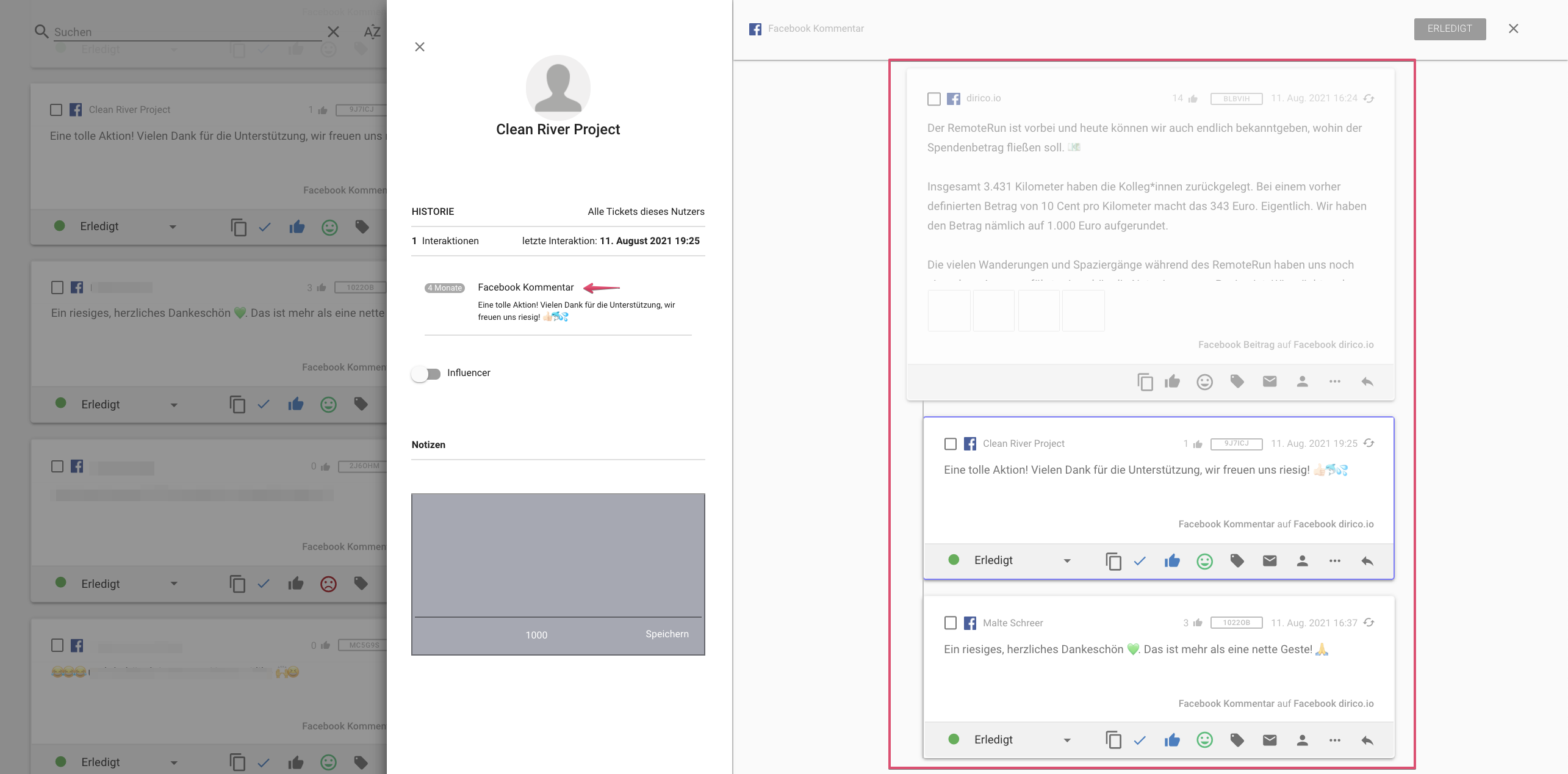Tag the dirico.io post
The image size is (1568, 774).
[x=1237, y=382]
